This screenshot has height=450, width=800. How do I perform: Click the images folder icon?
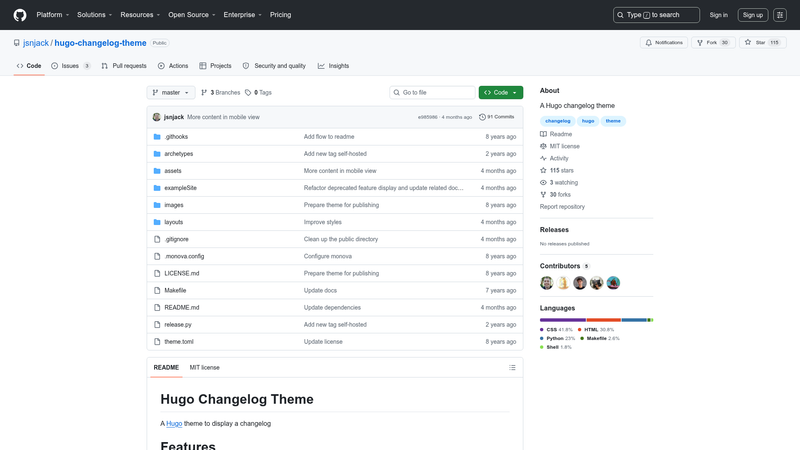click(x=157, y=205)
